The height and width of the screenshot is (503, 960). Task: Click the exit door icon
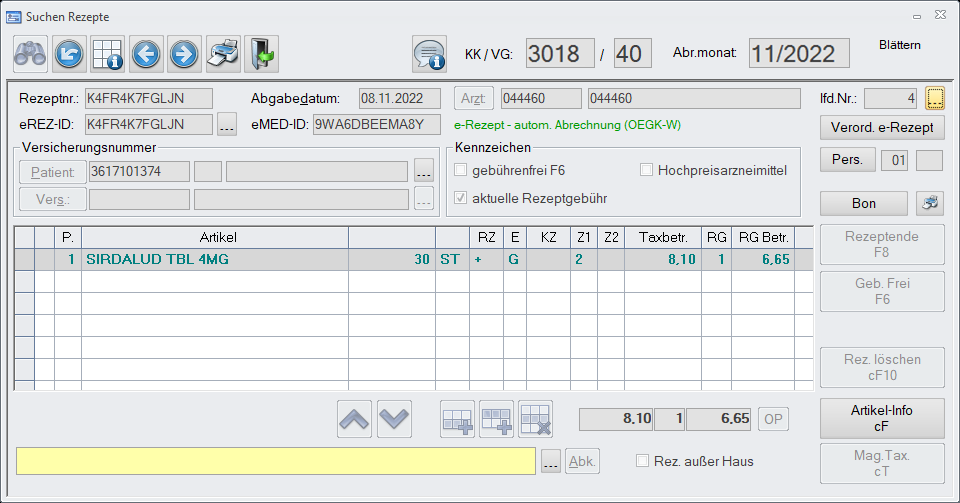tap(261, 52)
